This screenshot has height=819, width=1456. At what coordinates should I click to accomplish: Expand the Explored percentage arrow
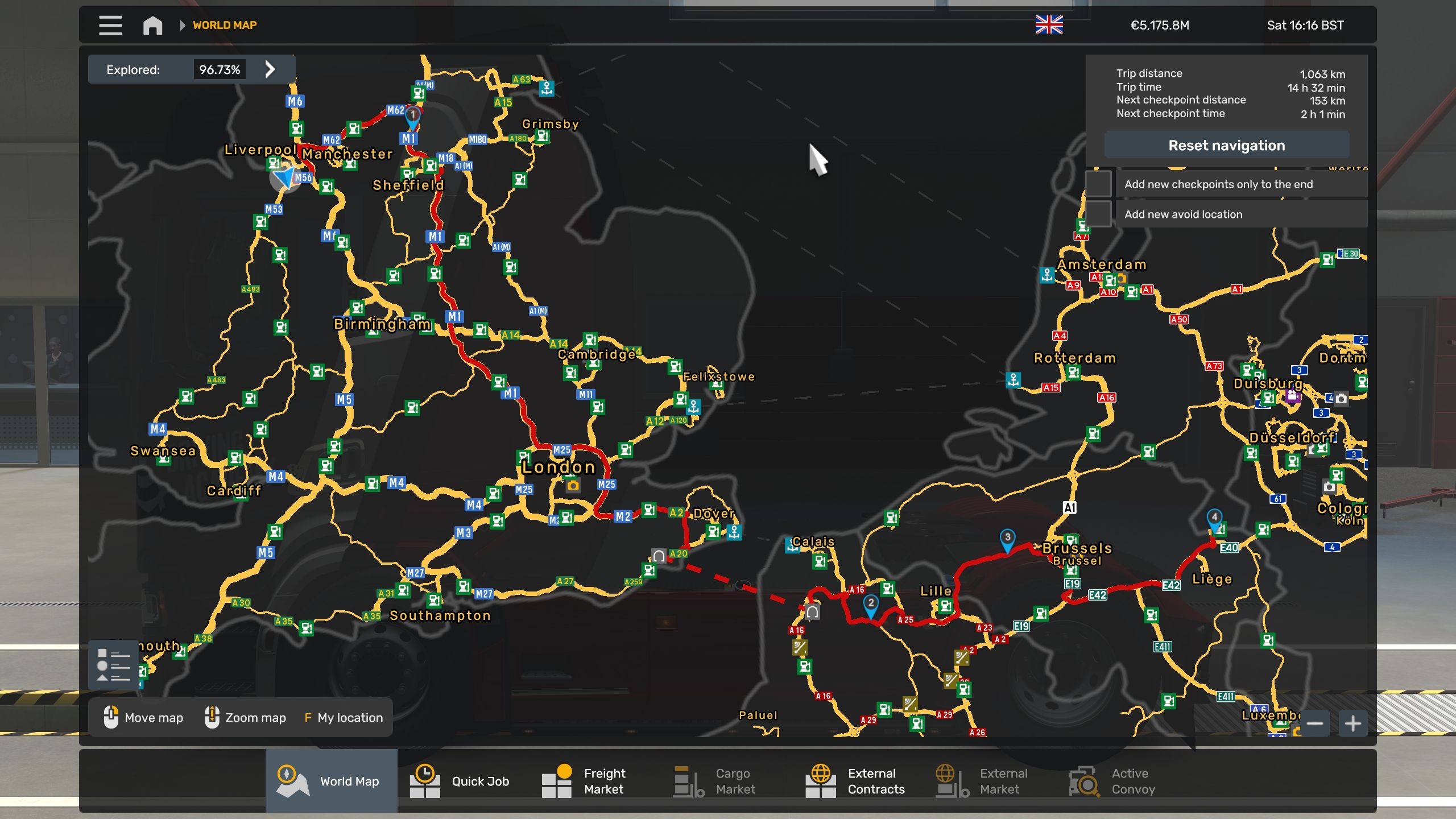(270, 69)
